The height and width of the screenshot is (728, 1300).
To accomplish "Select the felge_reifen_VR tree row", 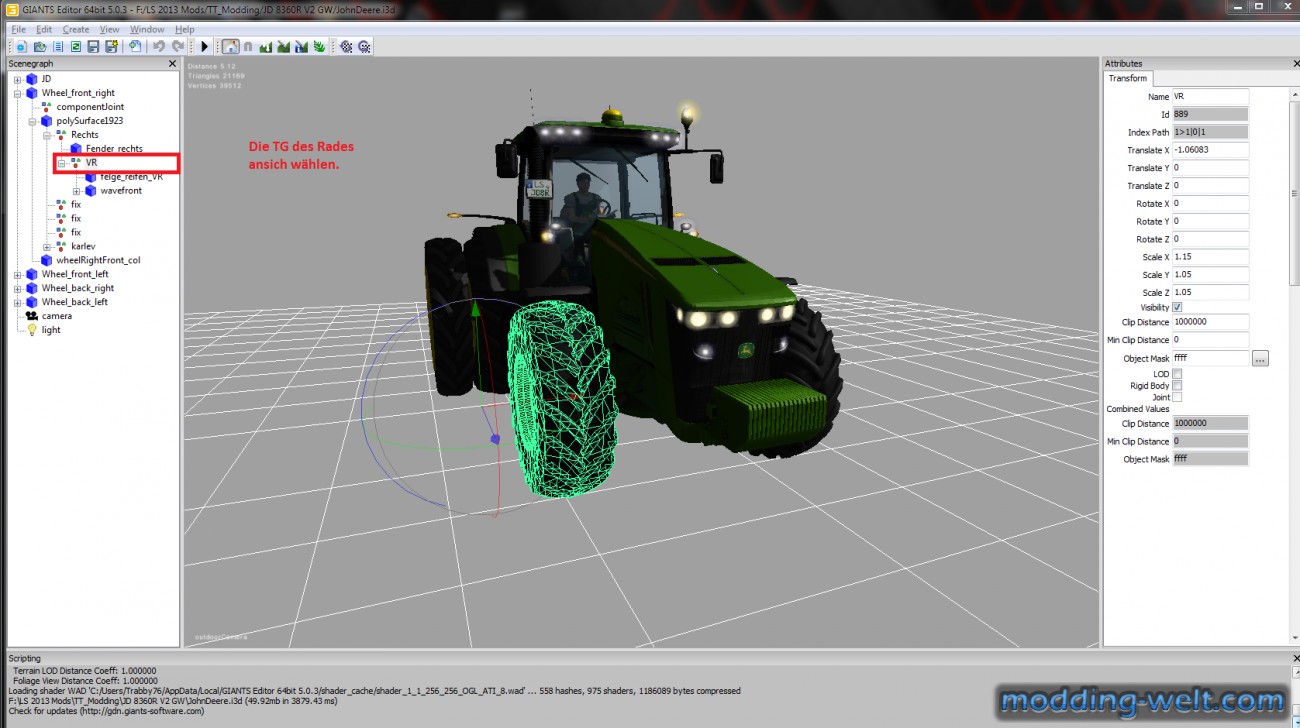I will [x=131, y=177].
